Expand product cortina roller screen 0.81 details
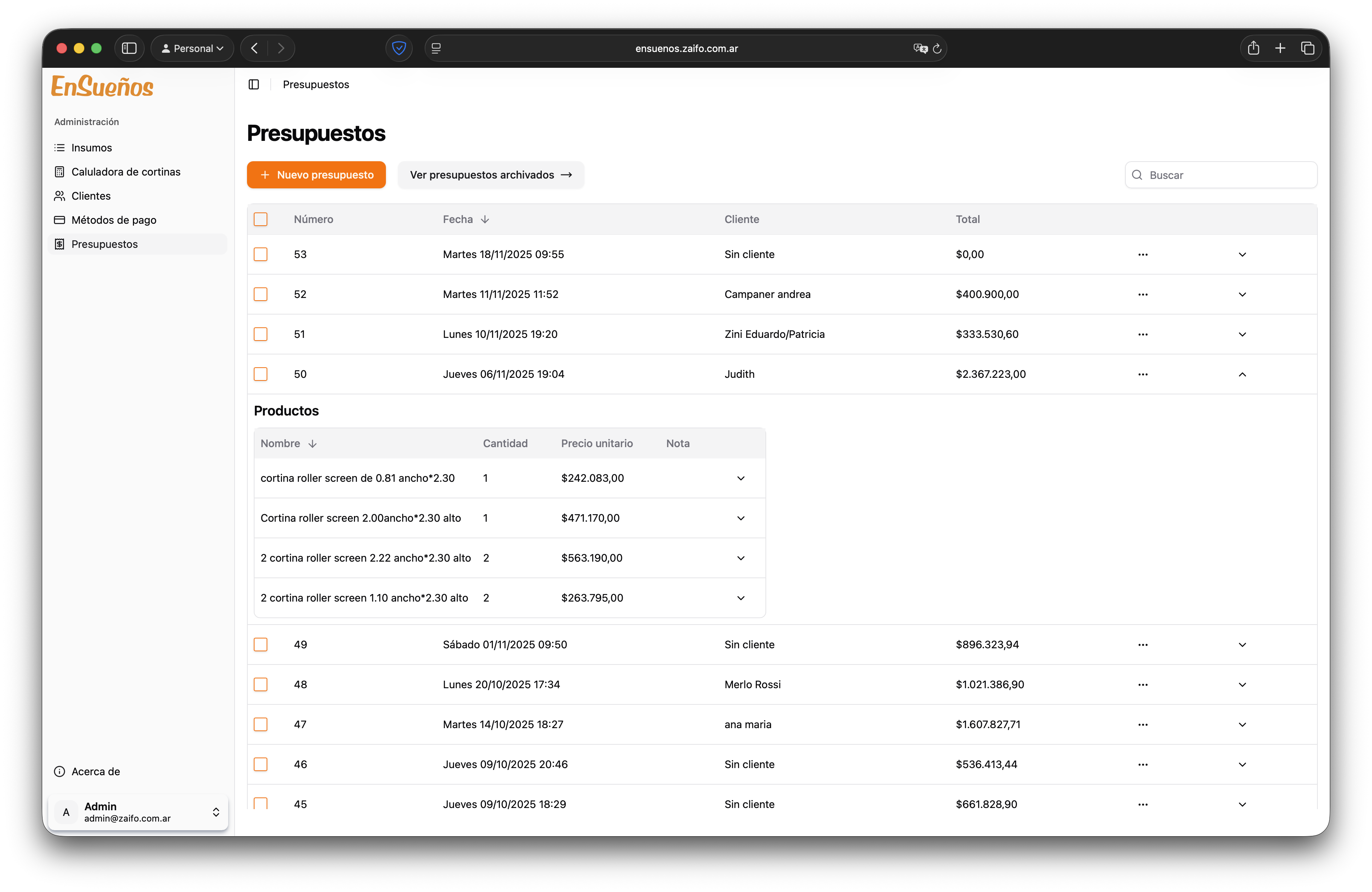The image size is (1372, 892). pyautogui.click(x=740, y=478)
